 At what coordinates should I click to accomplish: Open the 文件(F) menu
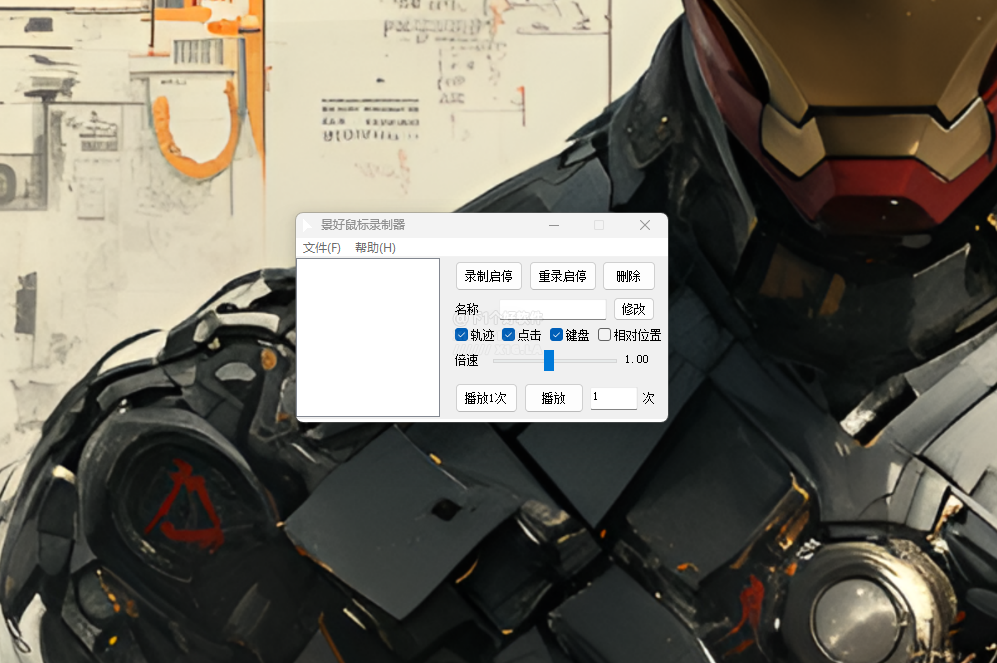point(322,248)
